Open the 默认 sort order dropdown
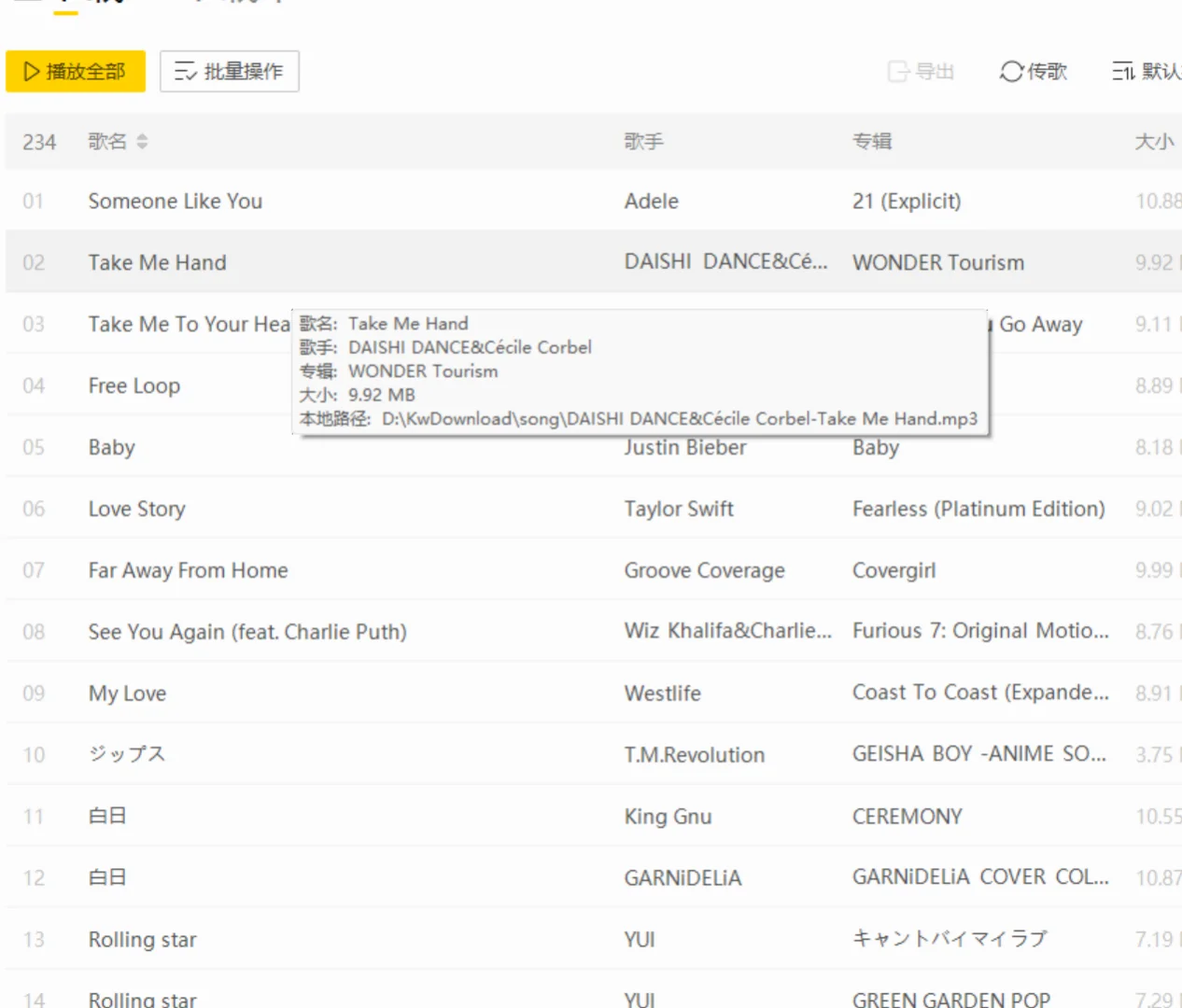 tap(1147, 71)
